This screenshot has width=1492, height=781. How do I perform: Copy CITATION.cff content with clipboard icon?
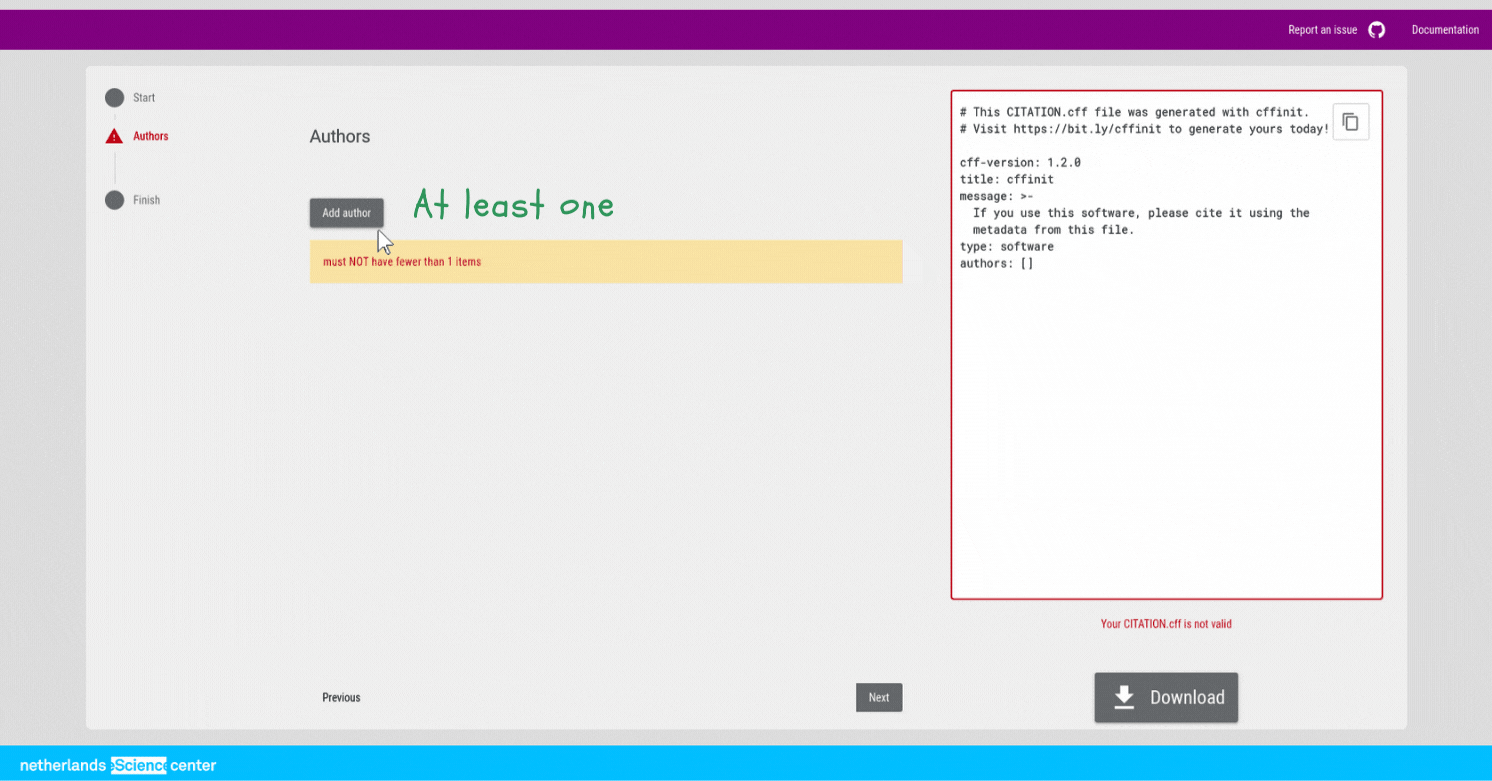pyautogui.click(x=1350, y=122)
